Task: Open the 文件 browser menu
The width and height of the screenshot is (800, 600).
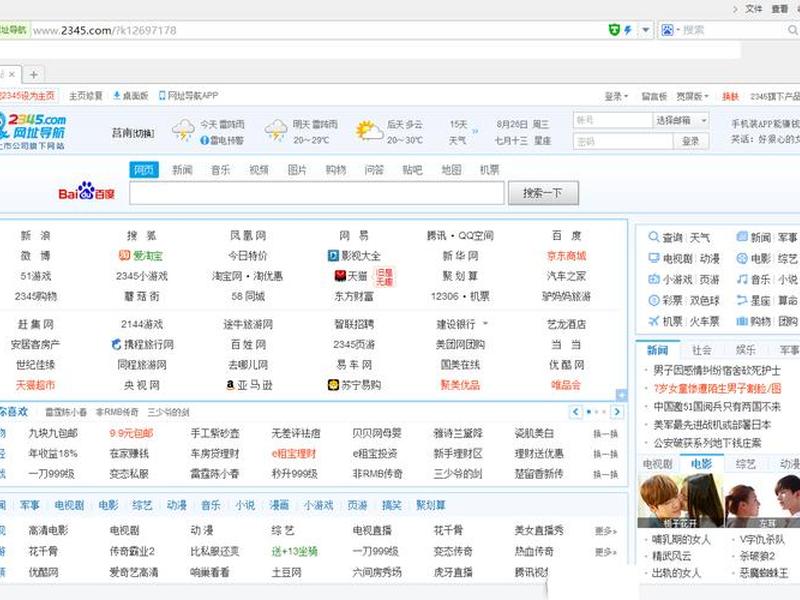Action: 753,9
